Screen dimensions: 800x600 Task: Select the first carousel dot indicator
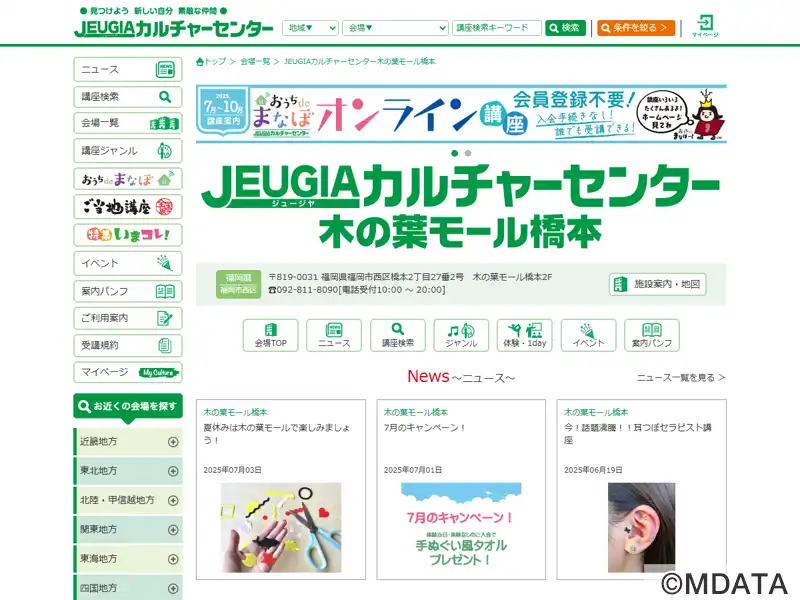coord(455,153)
